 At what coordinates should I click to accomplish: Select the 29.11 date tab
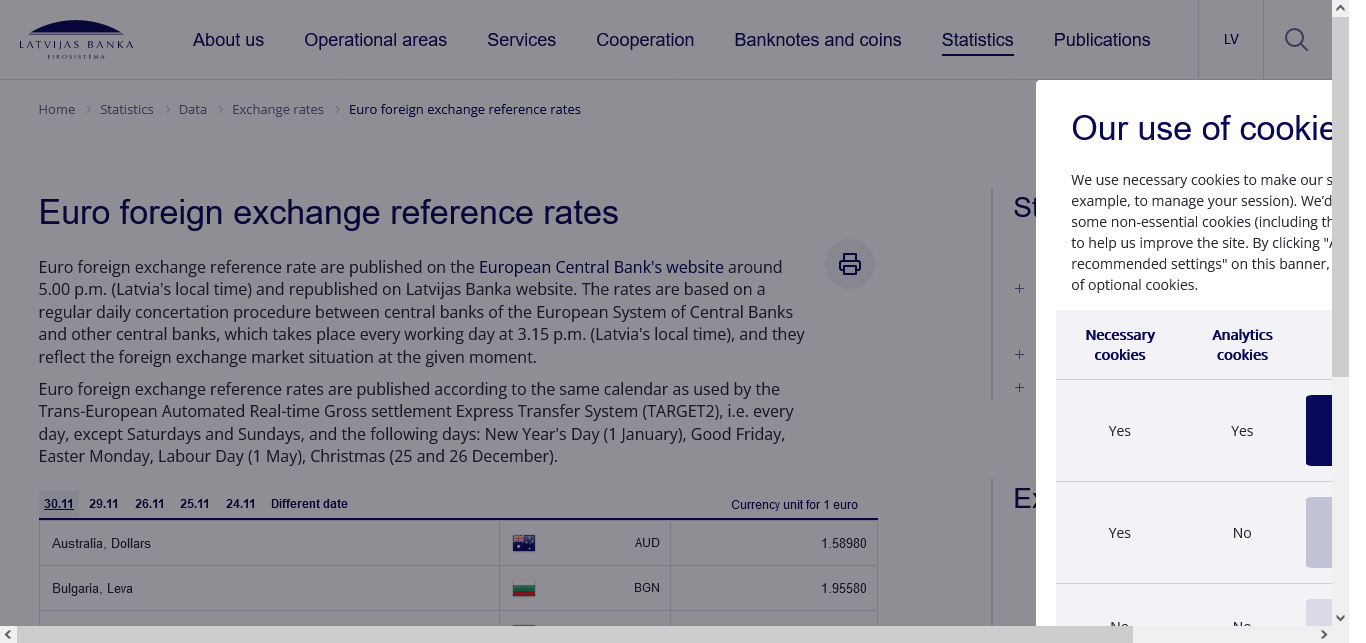pos(103,504)
